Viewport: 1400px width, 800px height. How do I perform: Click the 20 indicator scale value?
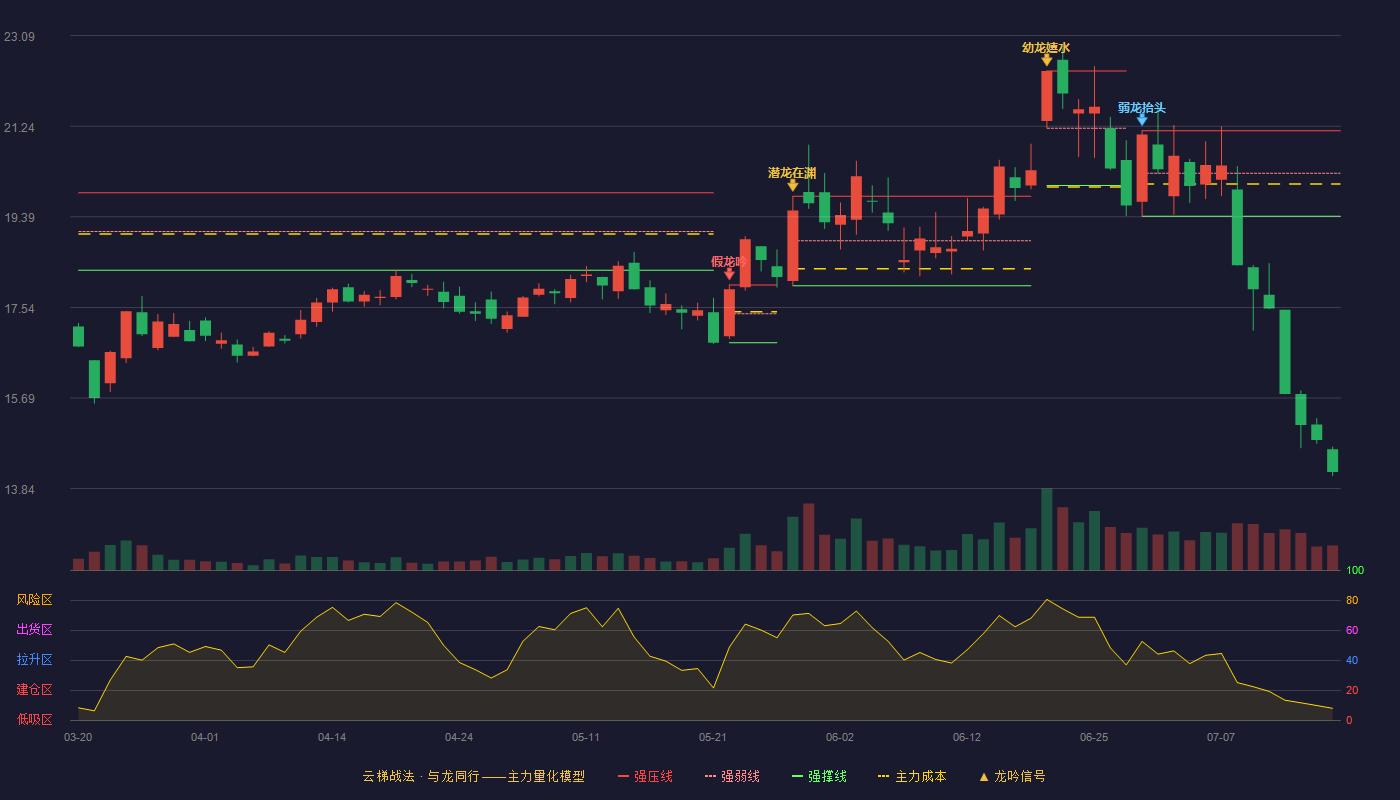coord(1352,691)
